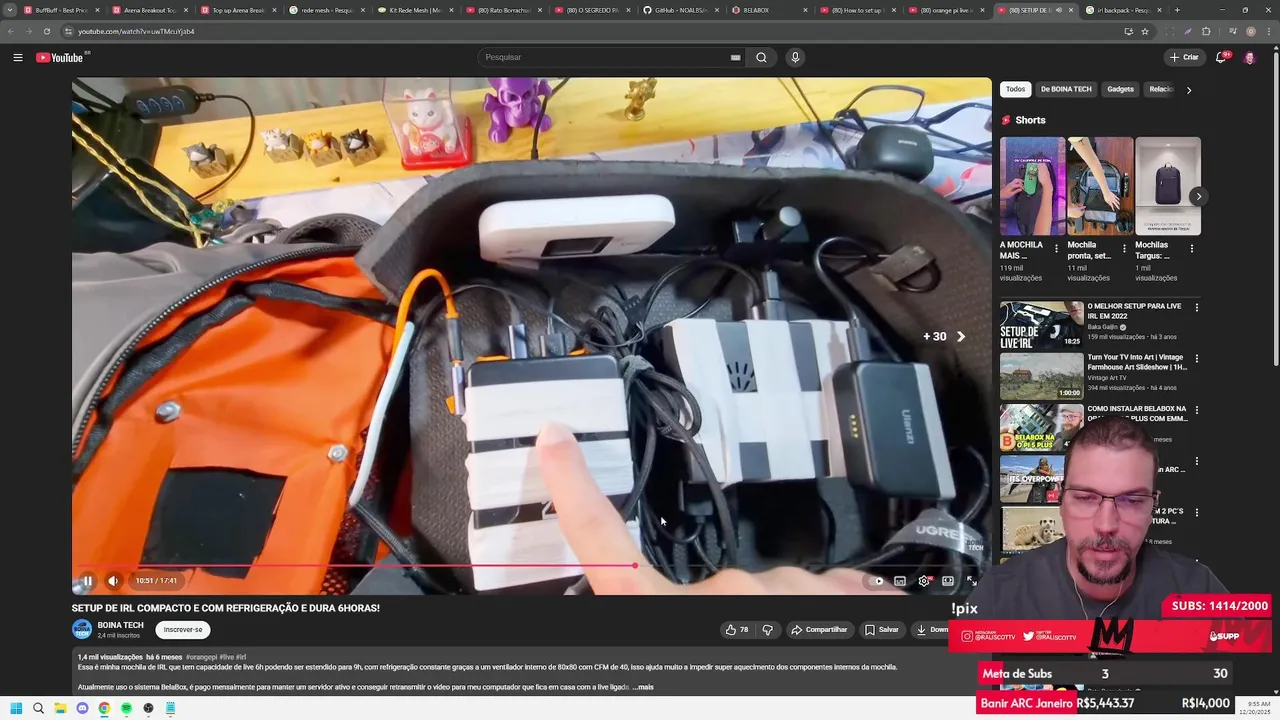Open YouTube notifications bell
The height and width of the screenshot is (720, 1280).
tap(1221, 57)
